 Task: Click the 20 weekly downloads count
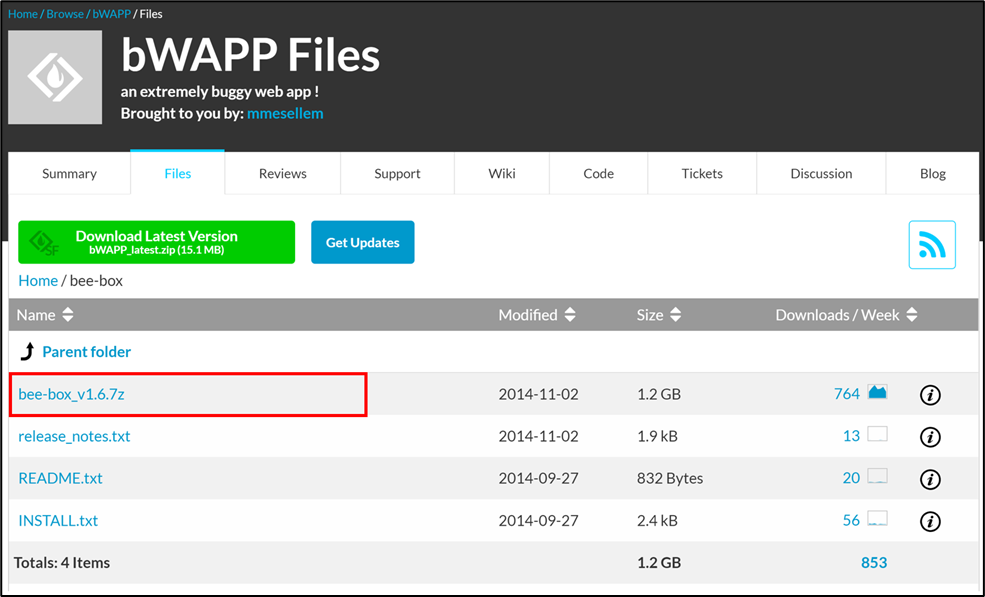click(x=851, y=478)
